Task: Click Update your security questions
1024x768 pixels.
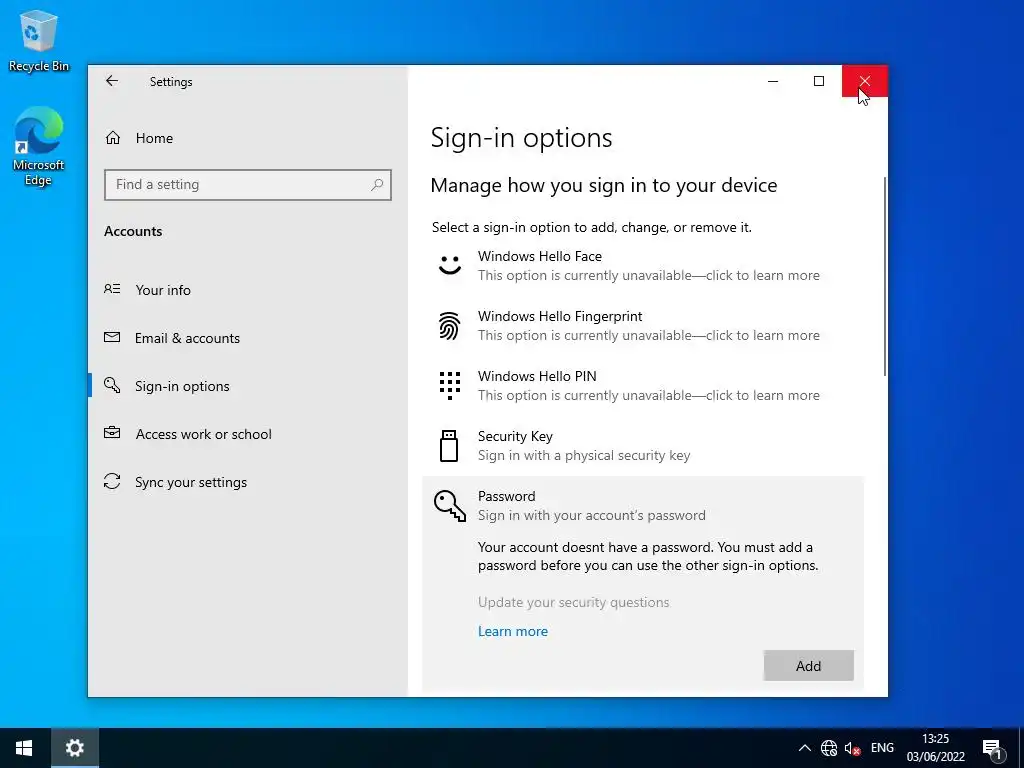Action: click(x=573, y=602)
